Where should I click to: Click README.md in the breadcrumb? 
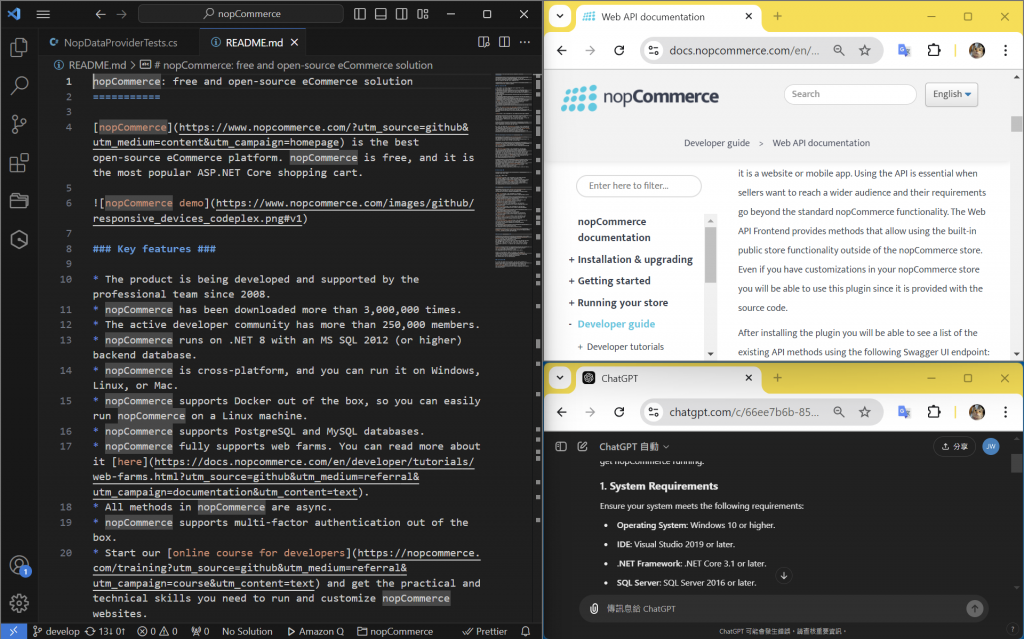97,65
